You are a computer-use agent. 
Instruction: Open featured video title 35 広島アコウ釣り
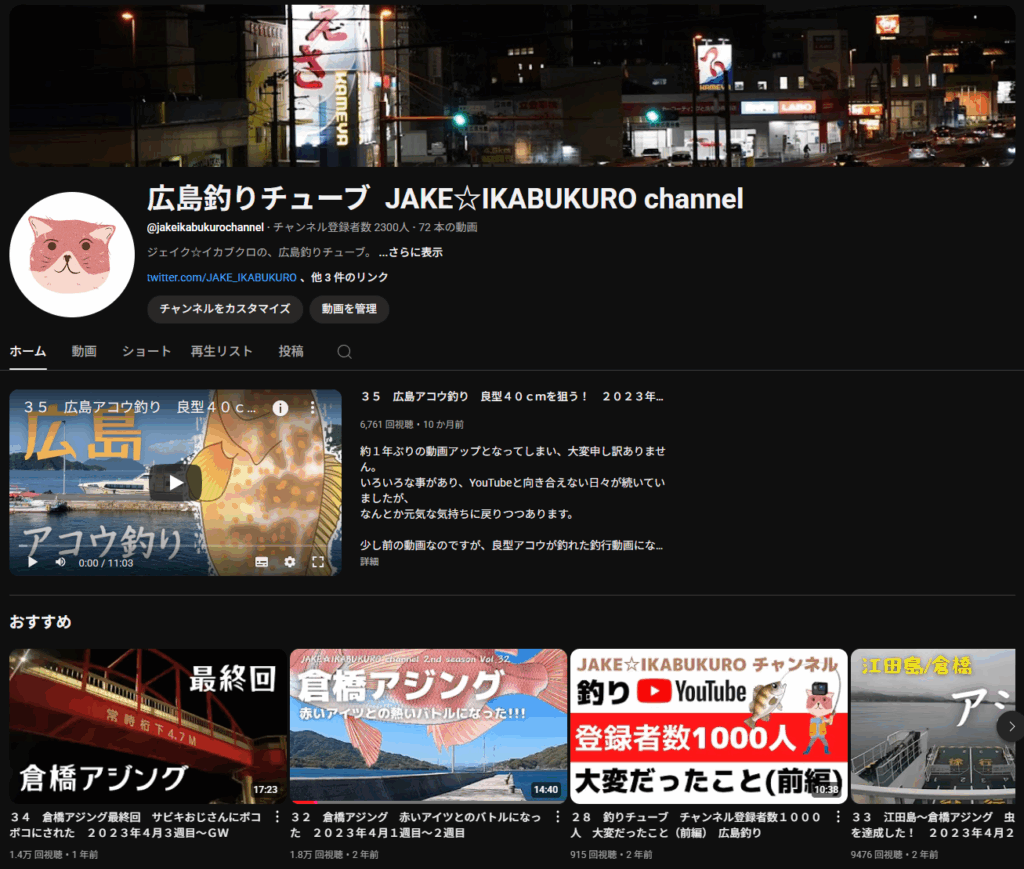[x=512, y=396]
